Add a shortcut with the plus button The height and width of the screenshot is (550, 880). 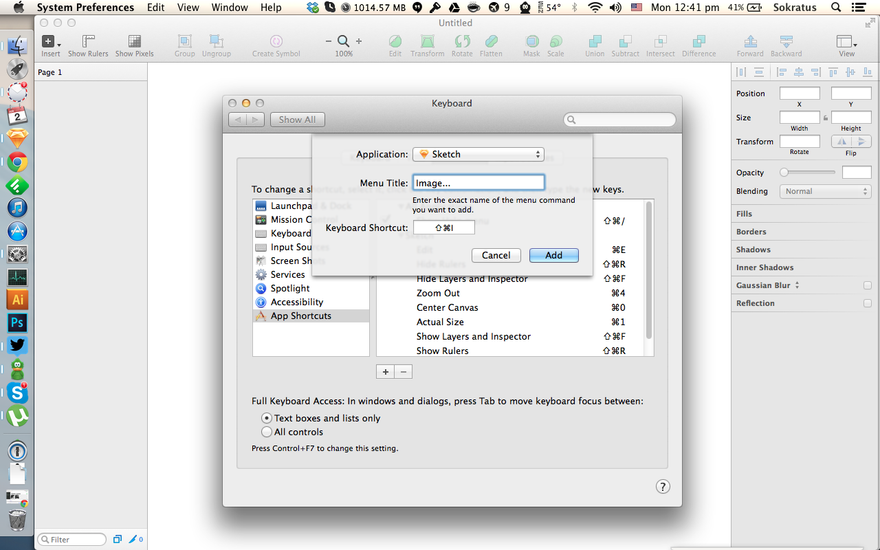(385, 372)
